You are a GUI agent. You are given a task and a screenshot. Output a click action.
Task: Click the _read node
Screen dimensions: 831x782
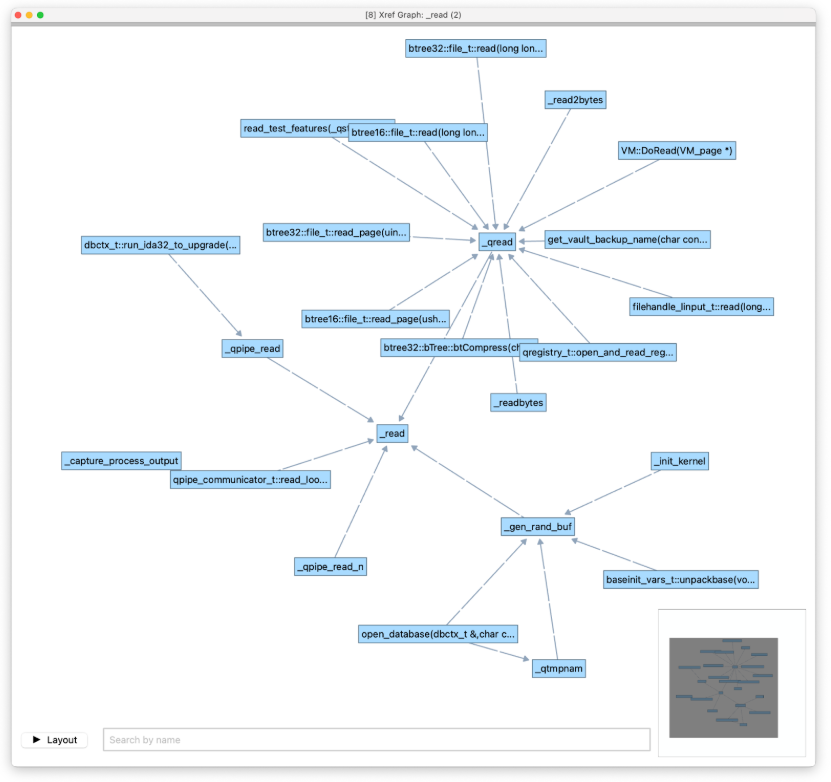[391, 433]
